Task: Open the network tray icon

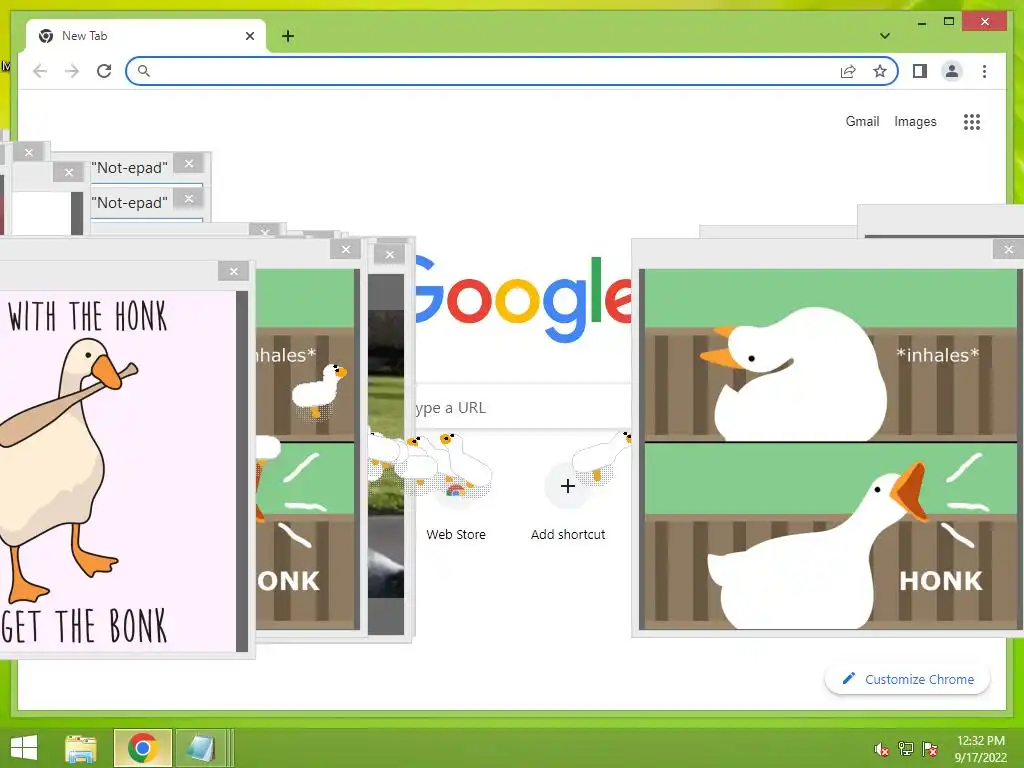Action: pos(906,749)
